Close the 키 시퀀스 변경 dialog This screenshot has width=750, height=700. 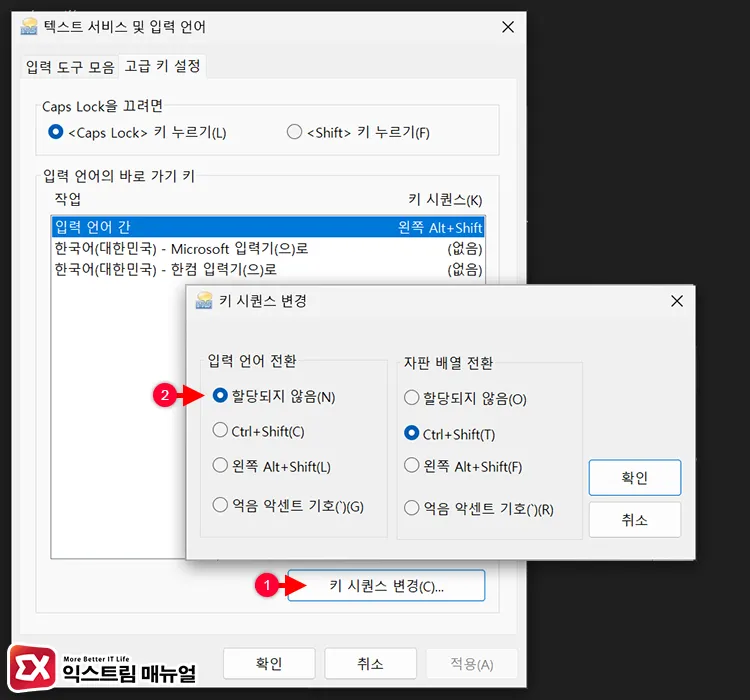[677, 301]
